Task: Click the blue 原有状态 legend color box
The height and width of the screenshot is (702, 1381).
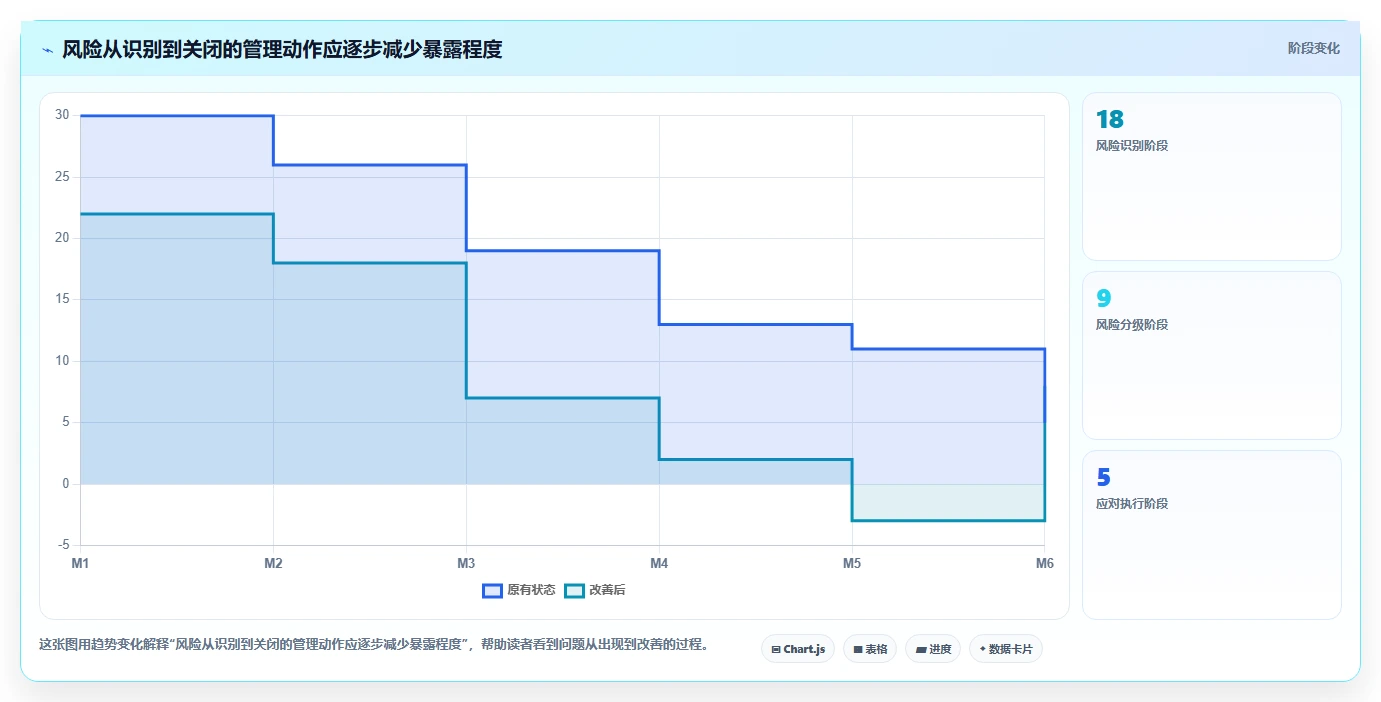Action: tap(492, 590)
